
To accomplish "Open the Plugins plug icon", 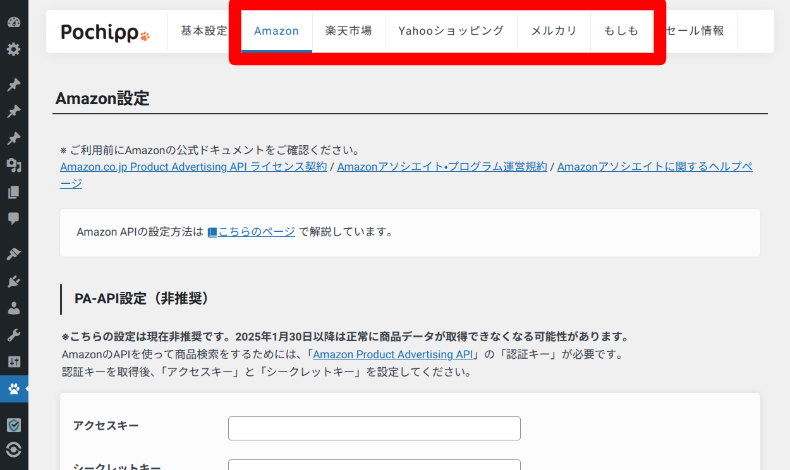I will pos(14,281).
